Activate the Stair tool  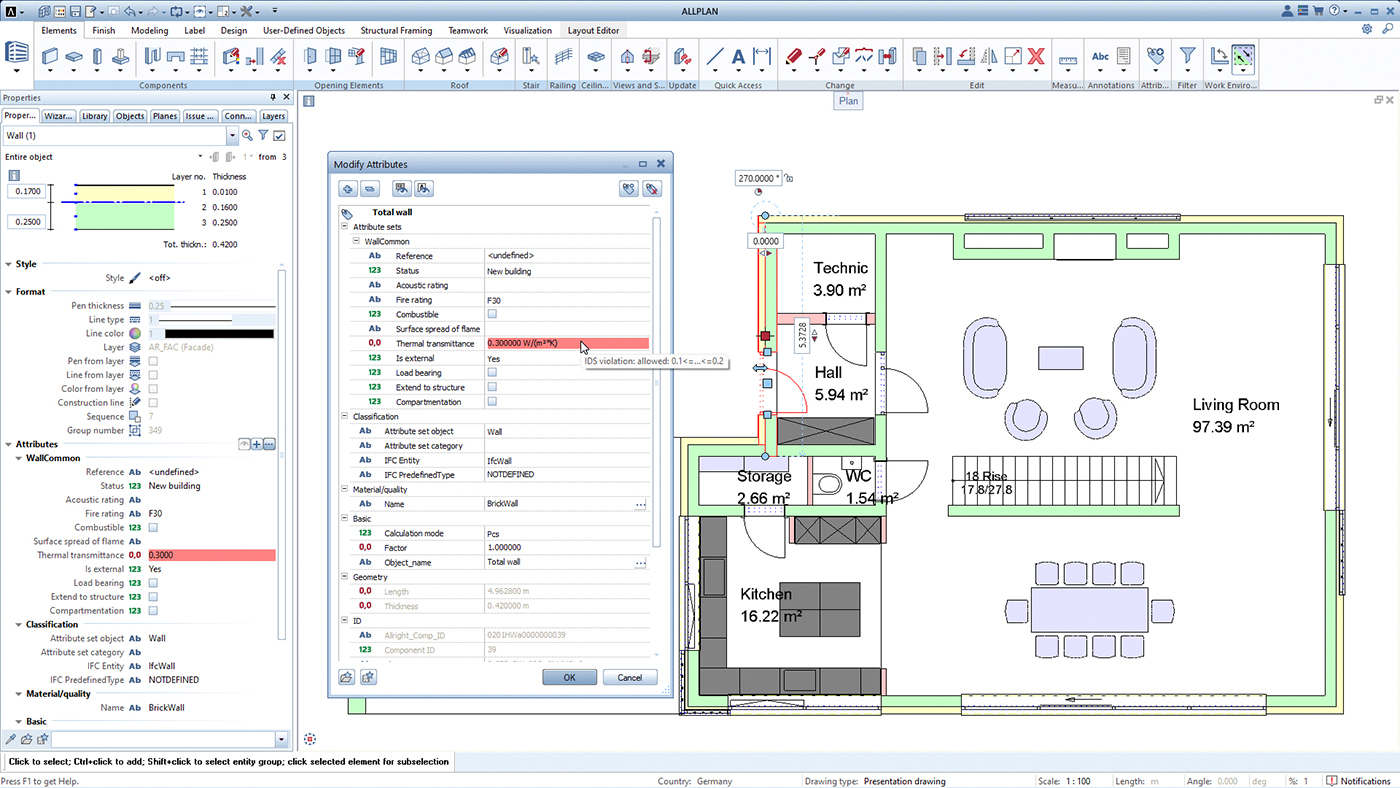tap(530, 58)
